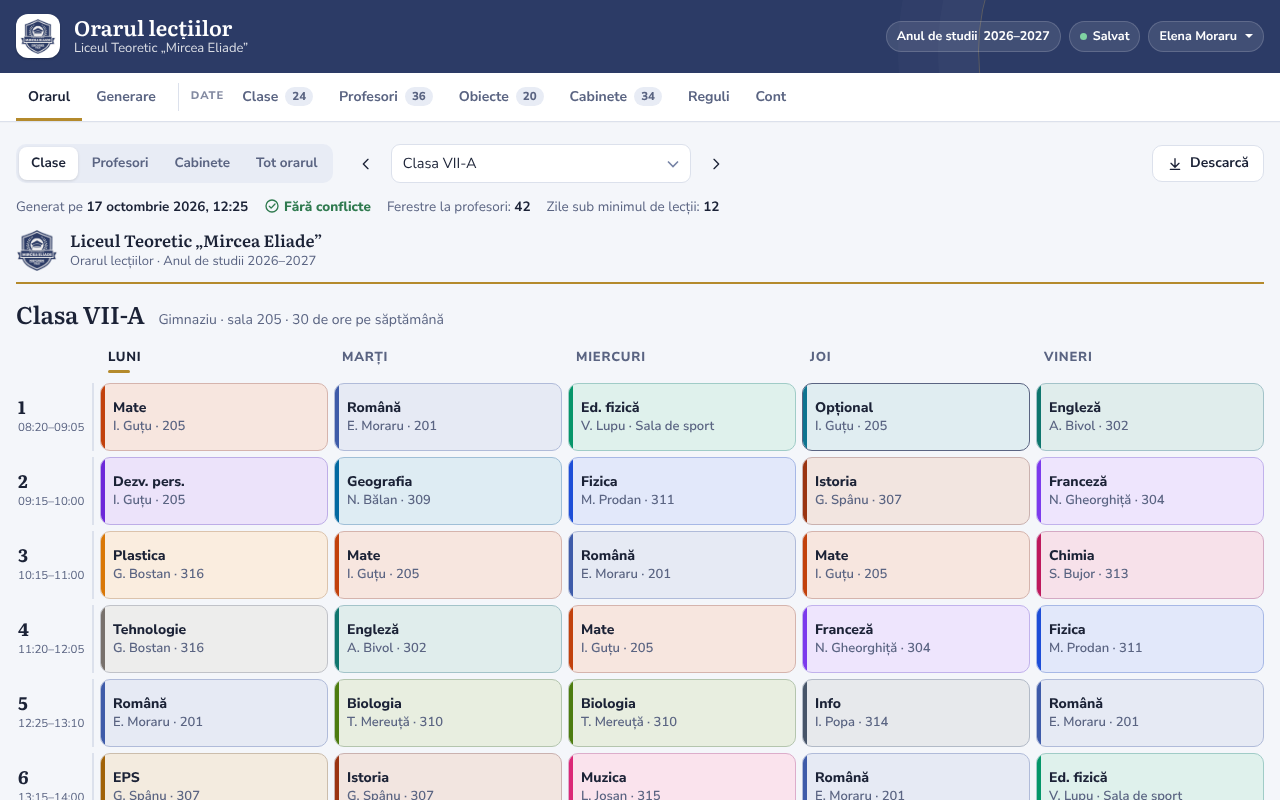Click the green Fără conflicte check icon
The height and width of the screenshot is (800, 1280).
272,207
